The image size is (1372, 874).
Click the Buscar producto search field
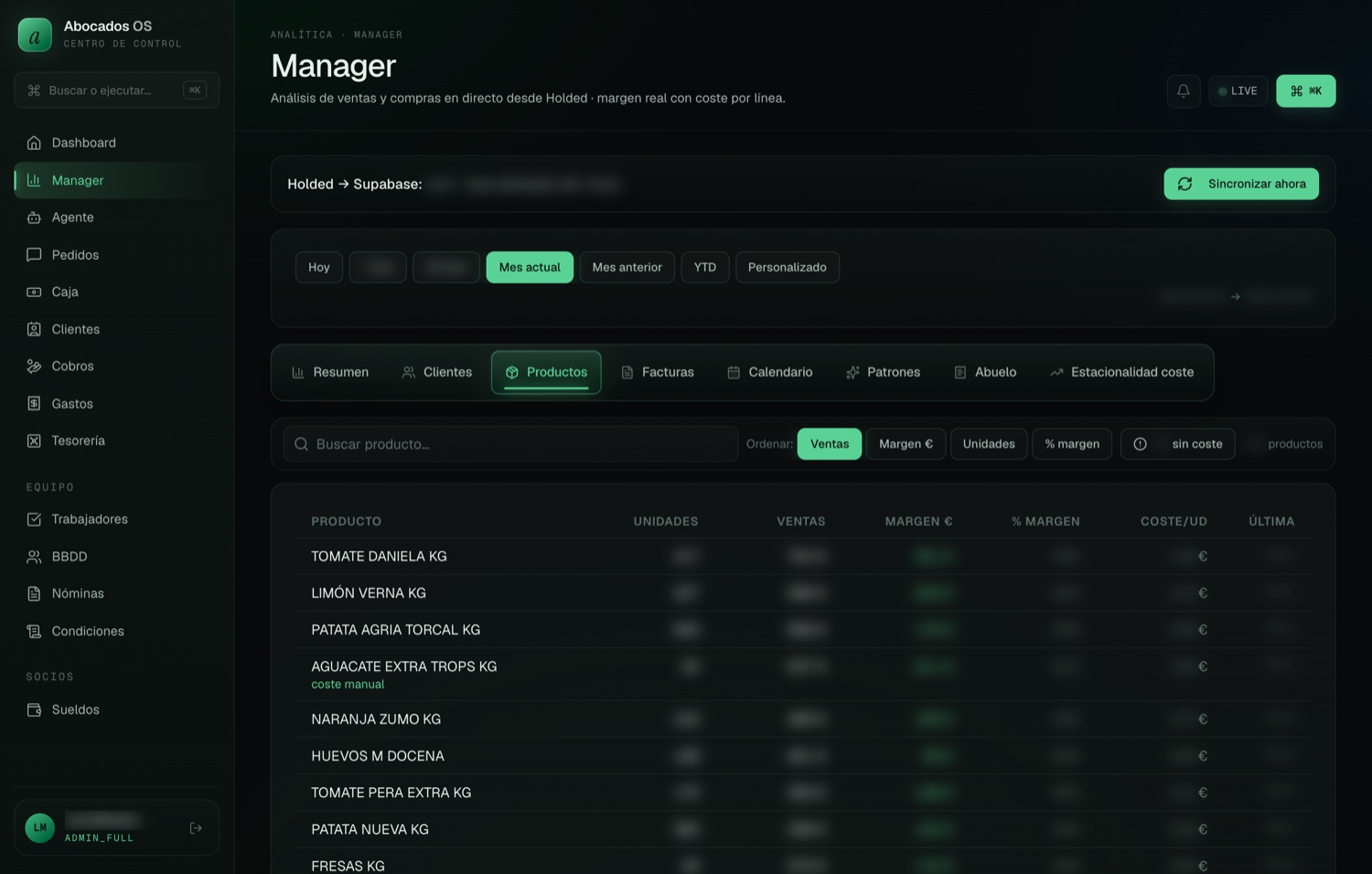pos(511,444)
